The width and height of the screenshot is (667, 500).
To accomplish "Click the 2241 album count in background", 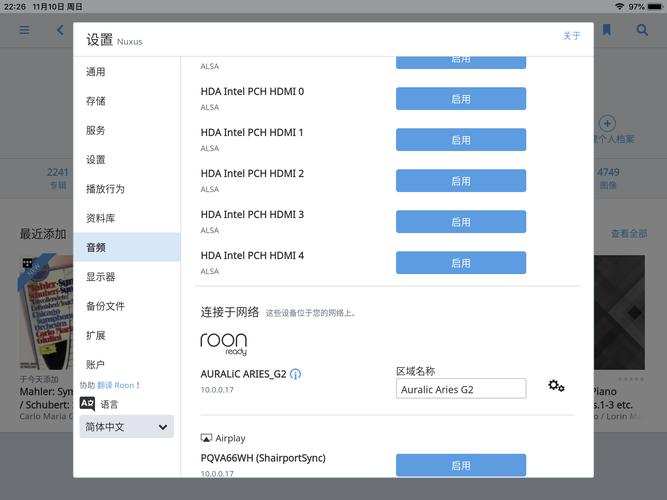I will [x=57, y=172].
